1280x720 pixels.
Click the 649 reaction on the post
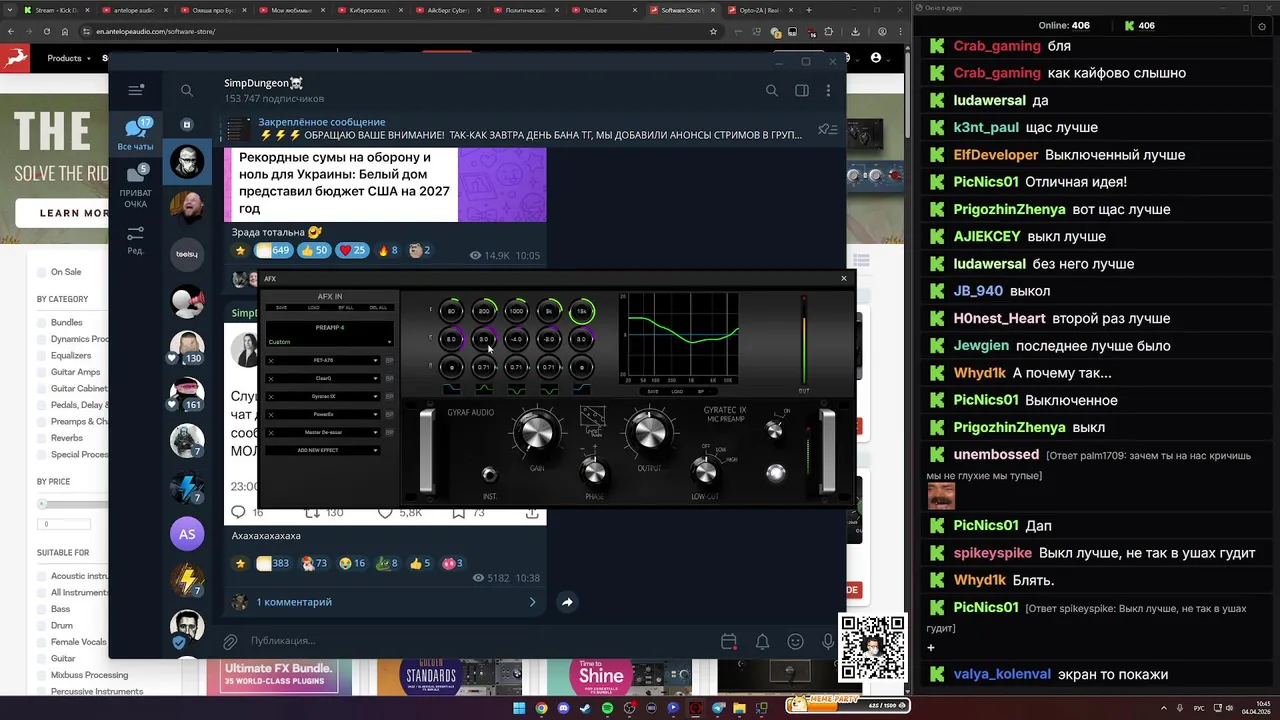click(x=273, y=250)
